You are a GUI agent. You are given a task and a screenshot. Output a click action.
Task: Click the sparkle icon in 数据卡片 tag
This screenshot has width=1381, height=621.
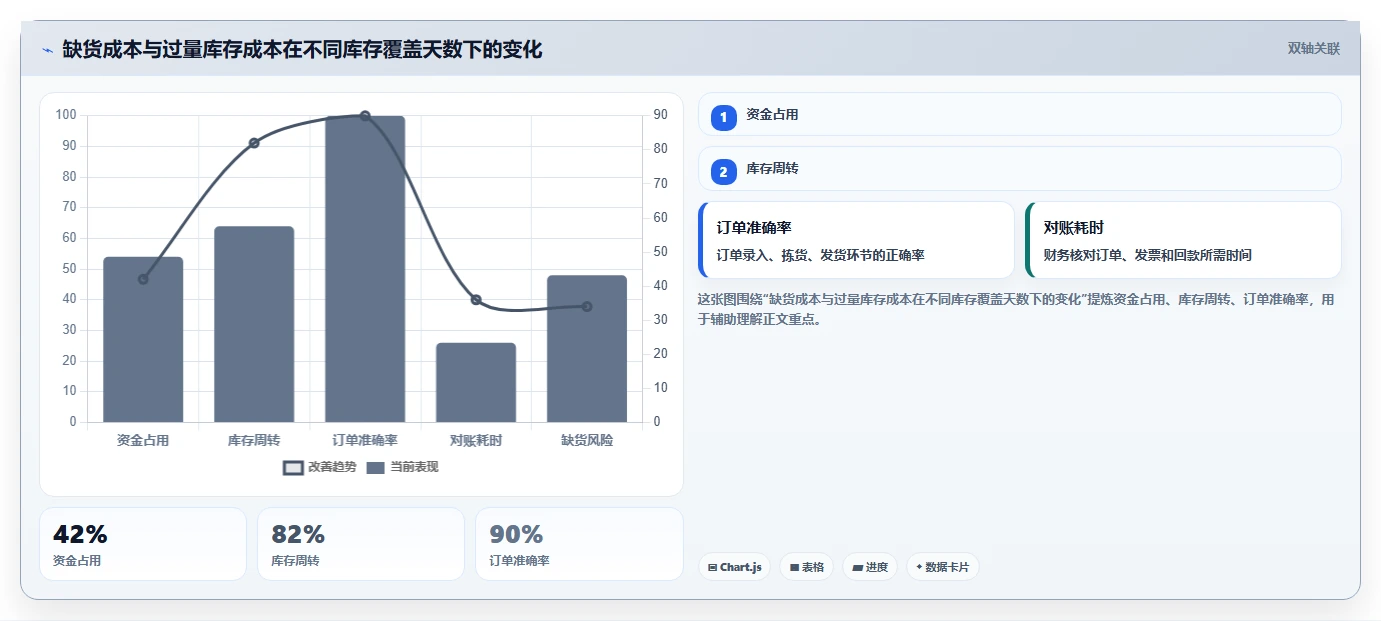pos(919,567)
